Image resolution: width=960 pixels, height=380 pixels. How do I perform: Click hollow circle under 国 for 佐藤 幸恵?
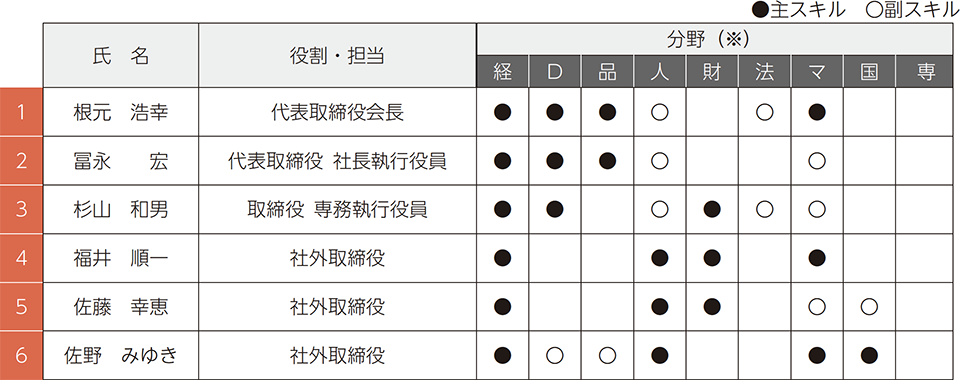tap(869, 307)
